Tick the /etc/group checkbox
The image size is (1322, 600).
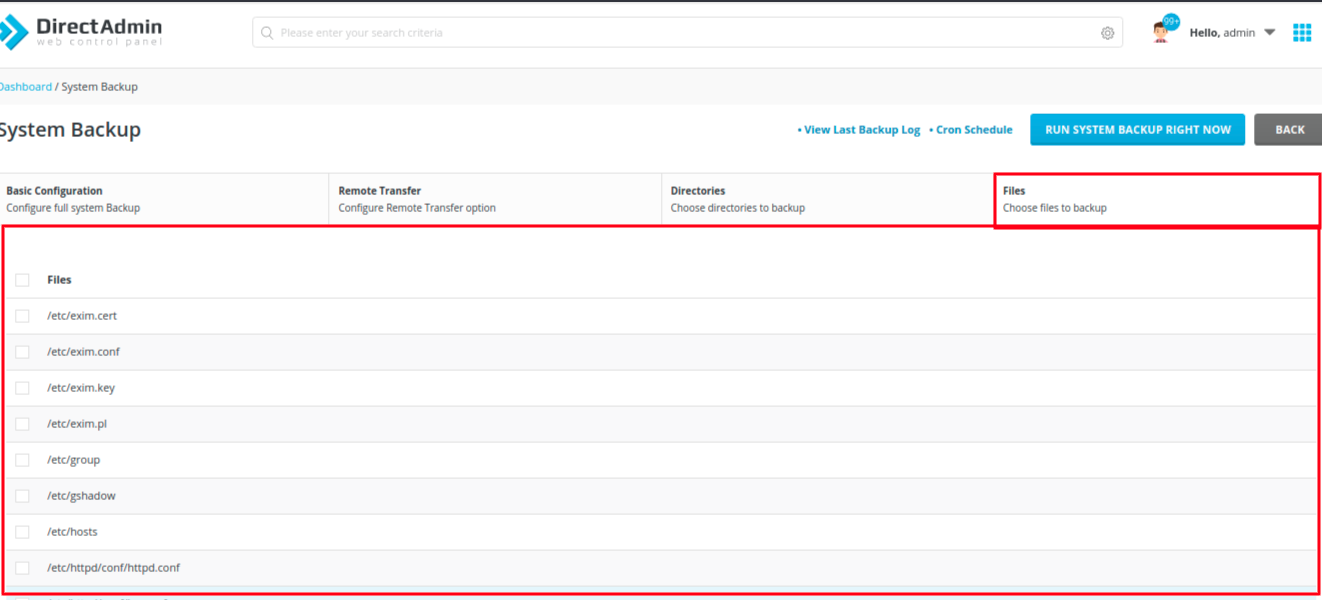pyautogui.click(x=22, y=460)
